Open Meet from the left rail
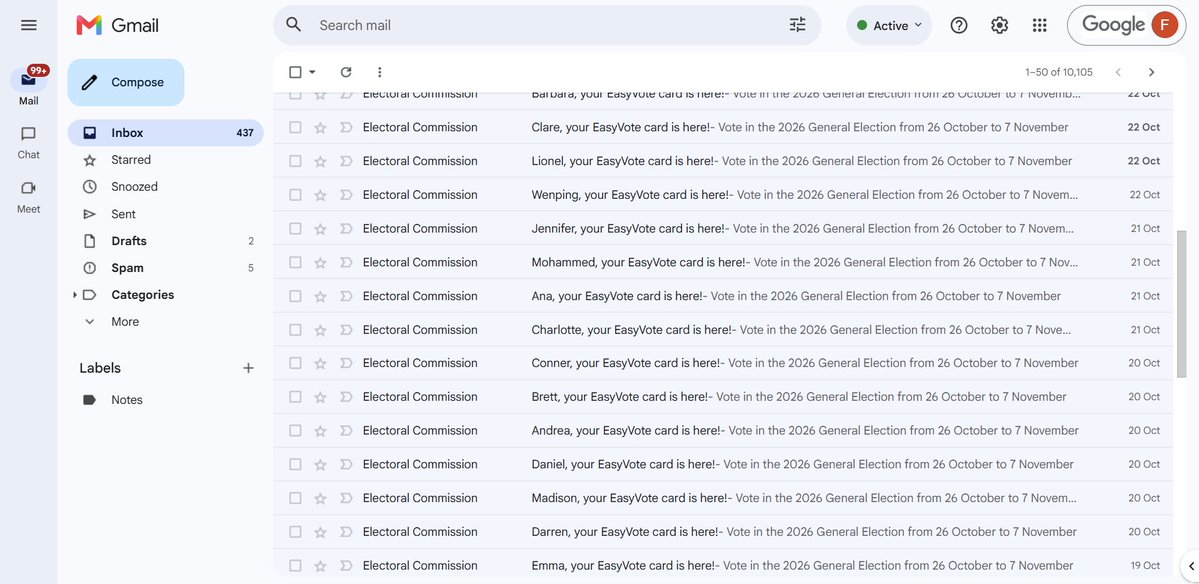 pos(28,196)
